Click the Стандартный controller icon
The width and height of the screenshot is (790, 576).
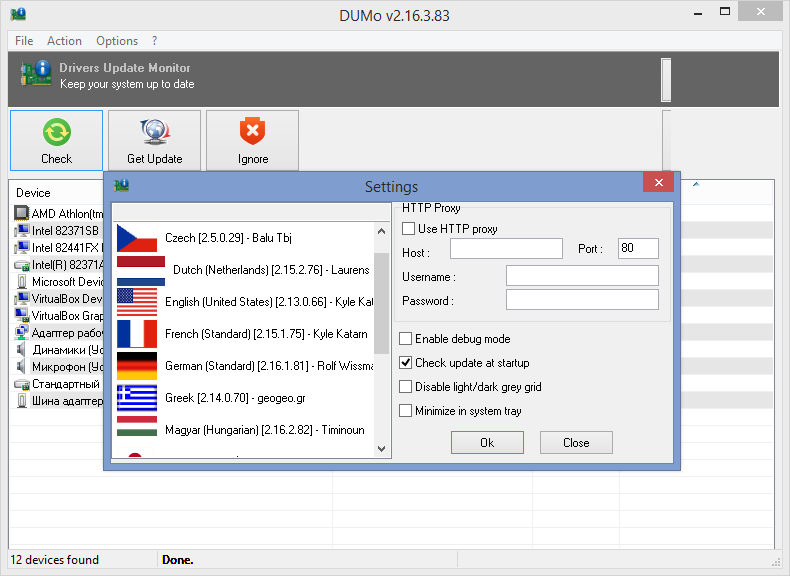22,384
